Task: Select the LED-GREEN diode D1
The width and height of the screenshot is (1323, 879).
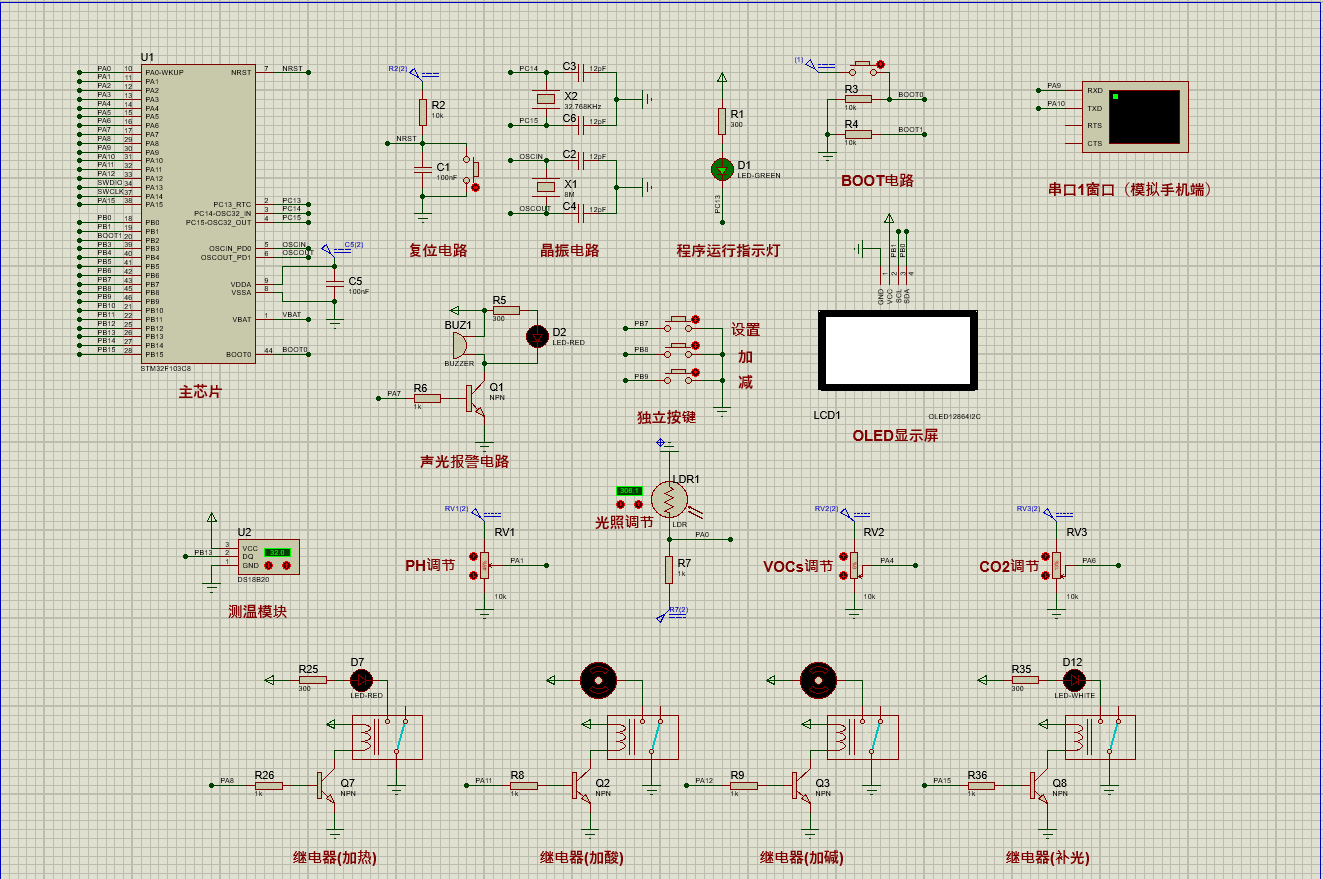Action: pos(722,169)
